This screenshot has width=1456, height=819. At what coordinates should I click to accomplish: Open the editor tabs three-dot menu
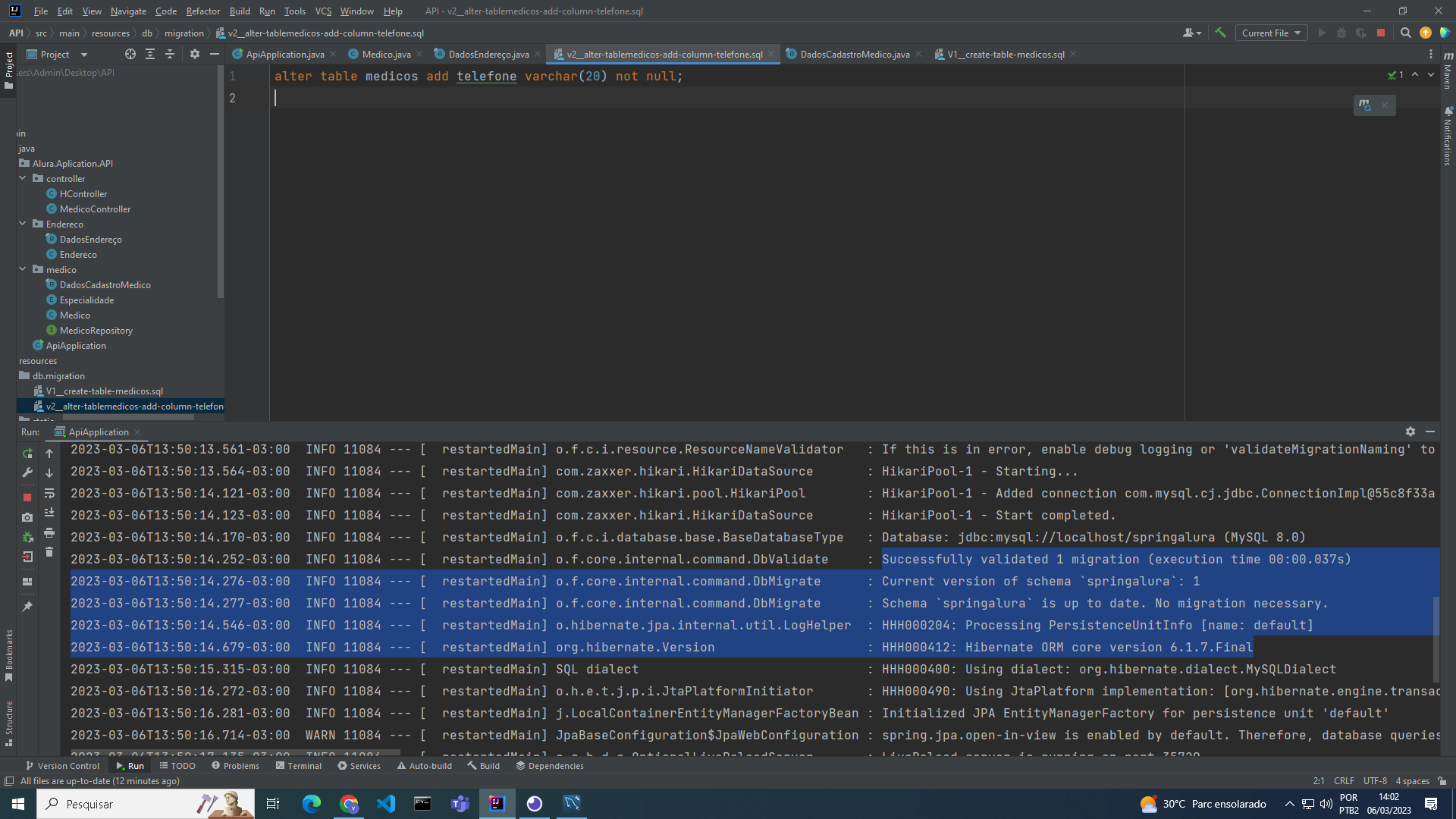pos(1431,54)
